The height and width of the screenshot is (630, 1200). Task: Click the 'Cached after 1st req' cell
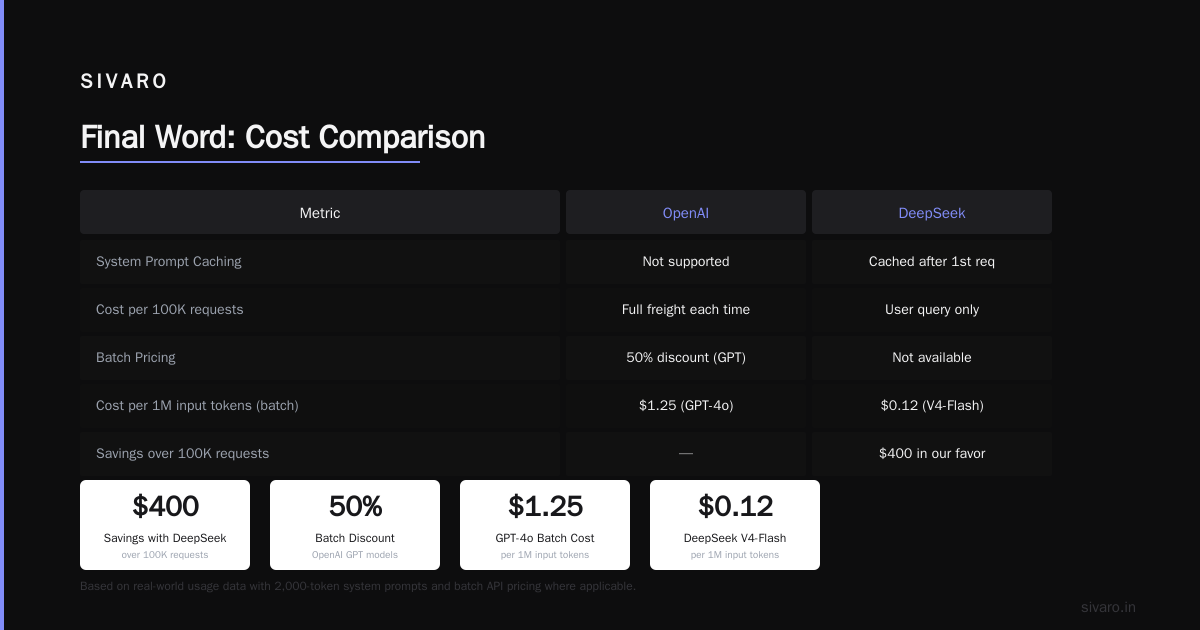click(932, 261)
